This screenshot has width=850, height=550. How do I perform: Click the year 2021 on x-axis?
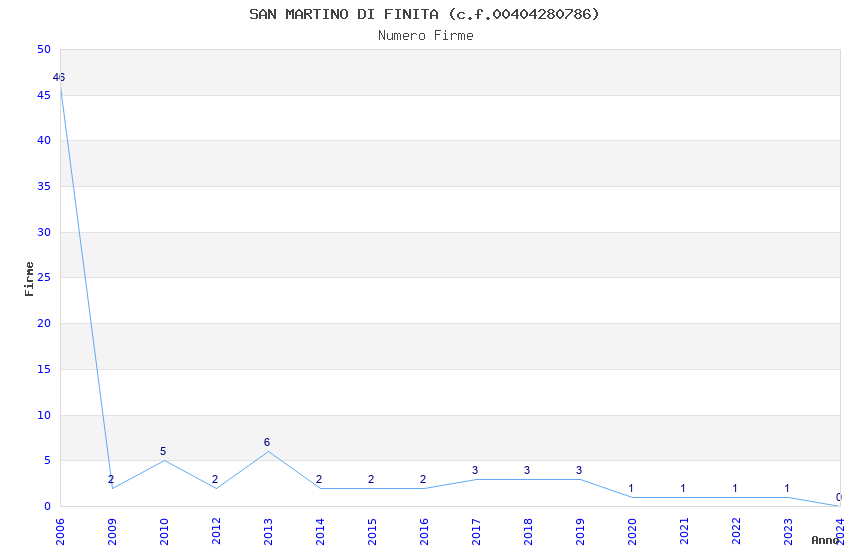pyautogui.click(x=684, y=531)
